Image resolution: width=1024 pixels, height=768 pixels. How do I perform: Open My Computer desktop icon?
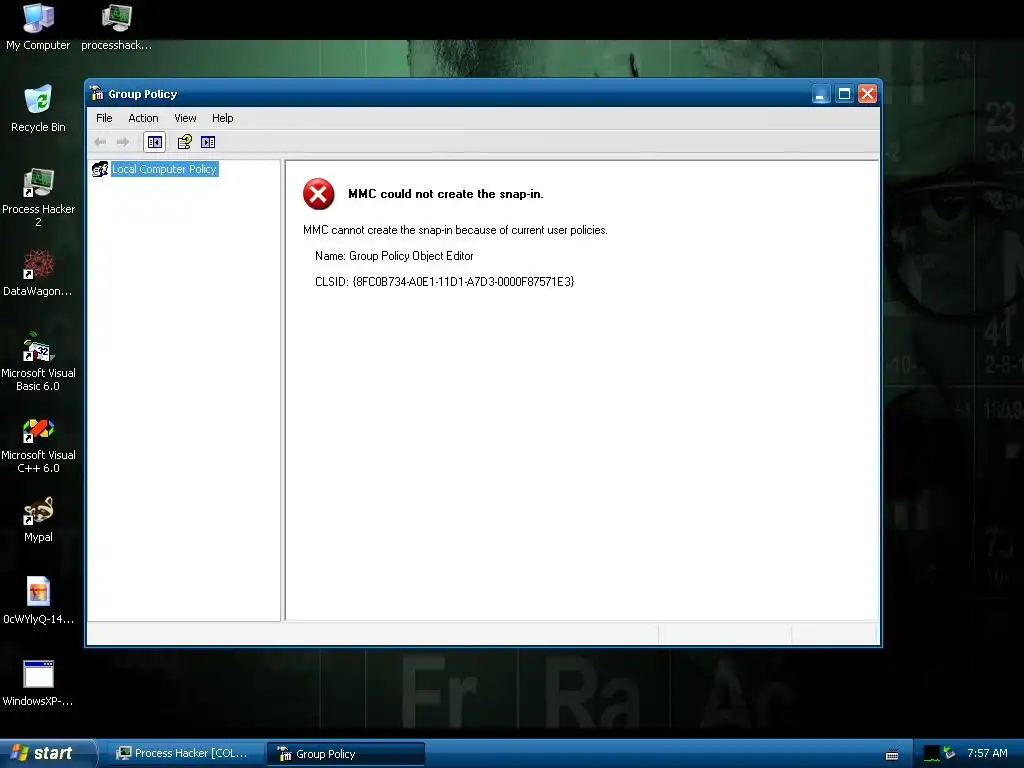(x=38, y=27)
